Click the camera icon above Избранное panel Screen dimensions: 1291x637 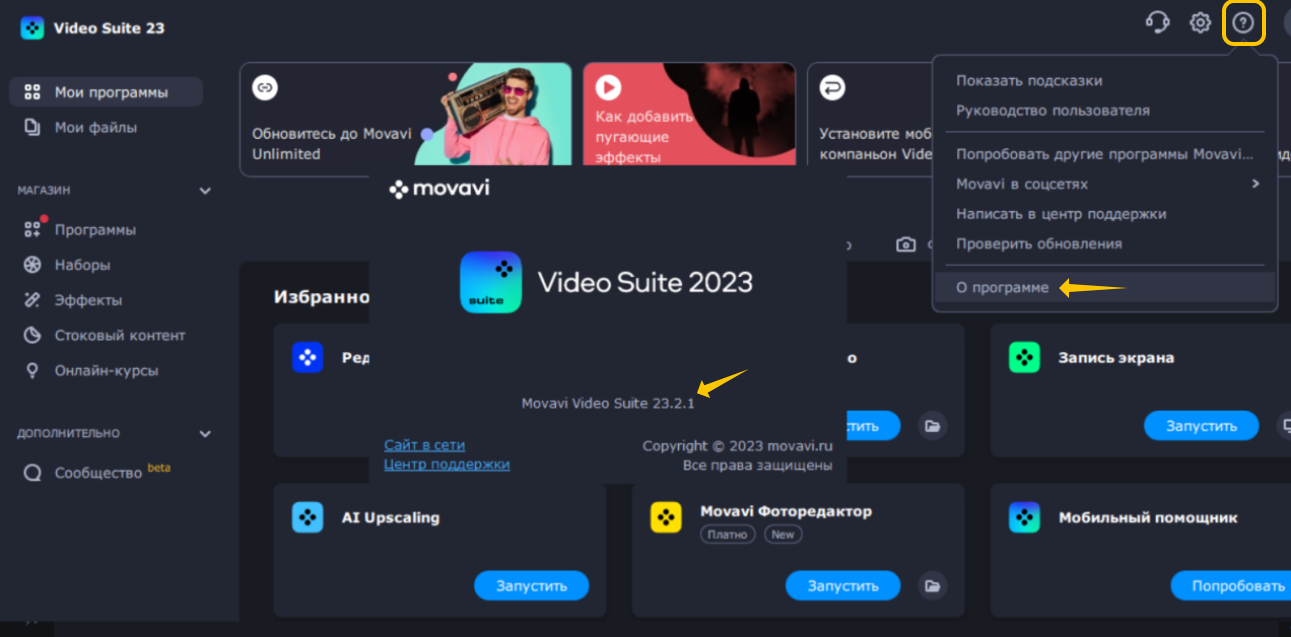pyautogui.click(x=906, y=244)
